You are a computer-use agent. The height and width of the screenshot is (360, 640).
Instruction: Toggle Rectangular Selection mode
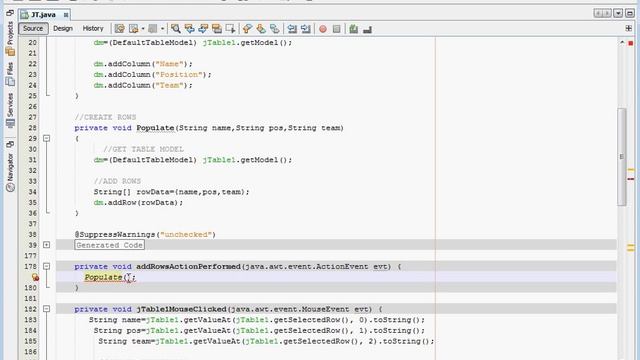230,29
